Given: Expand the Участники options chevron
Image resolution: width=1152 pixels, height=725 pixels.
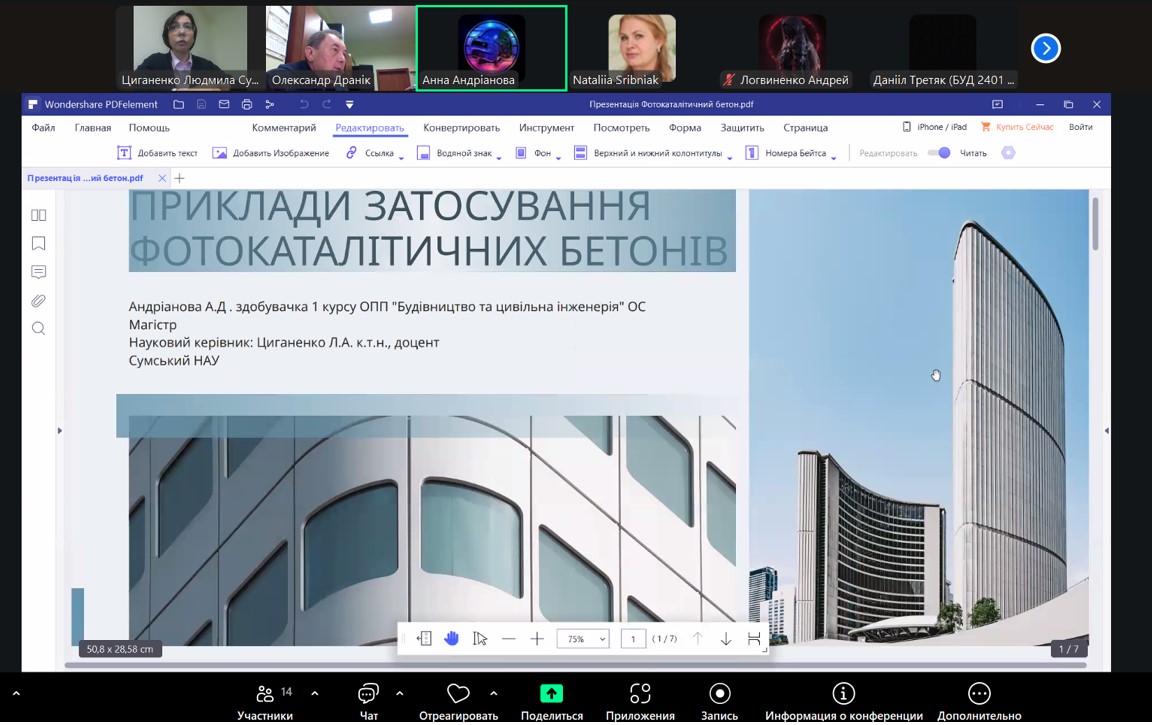Looking at the screenshot, I should (315, 693).
